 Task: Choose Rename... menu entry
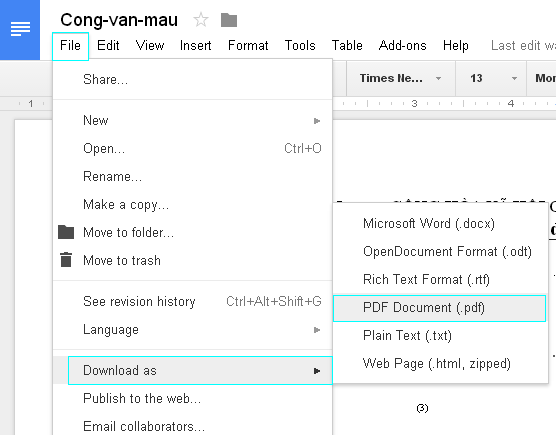click(193, 176)
